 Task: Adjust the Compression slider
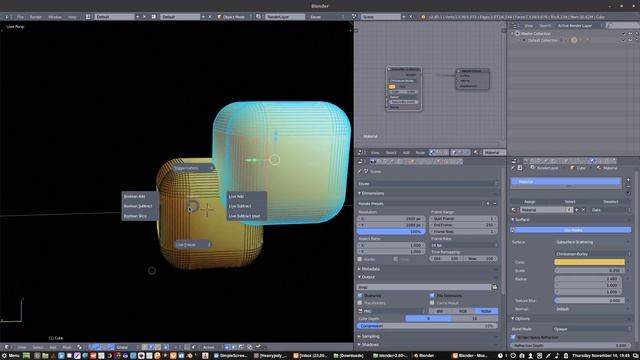pyautogui.click(x=427, y=326)
